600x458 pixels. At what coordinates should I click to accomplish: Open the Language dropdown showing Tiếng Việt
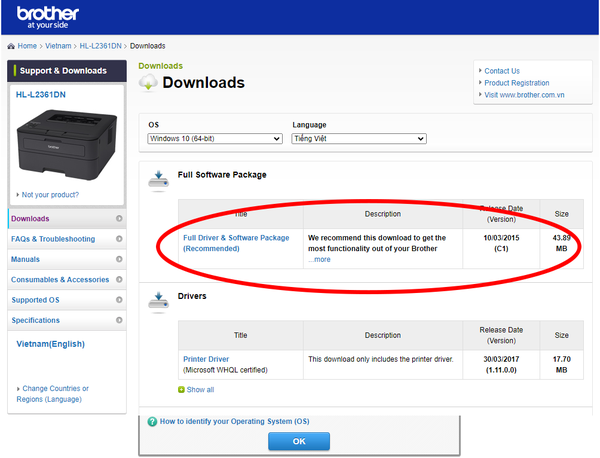click(x=359, y=139)
